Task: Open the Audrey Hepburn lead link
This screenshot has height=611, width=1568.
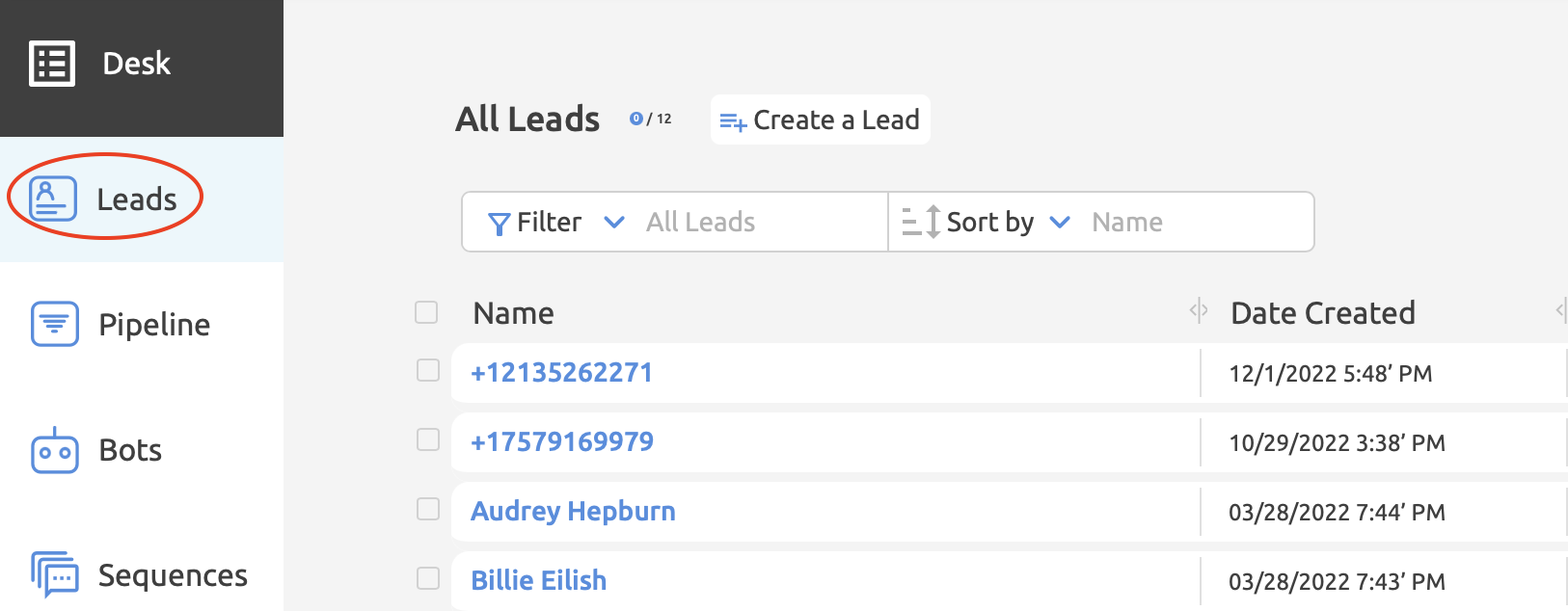Action: pos(573,511)
